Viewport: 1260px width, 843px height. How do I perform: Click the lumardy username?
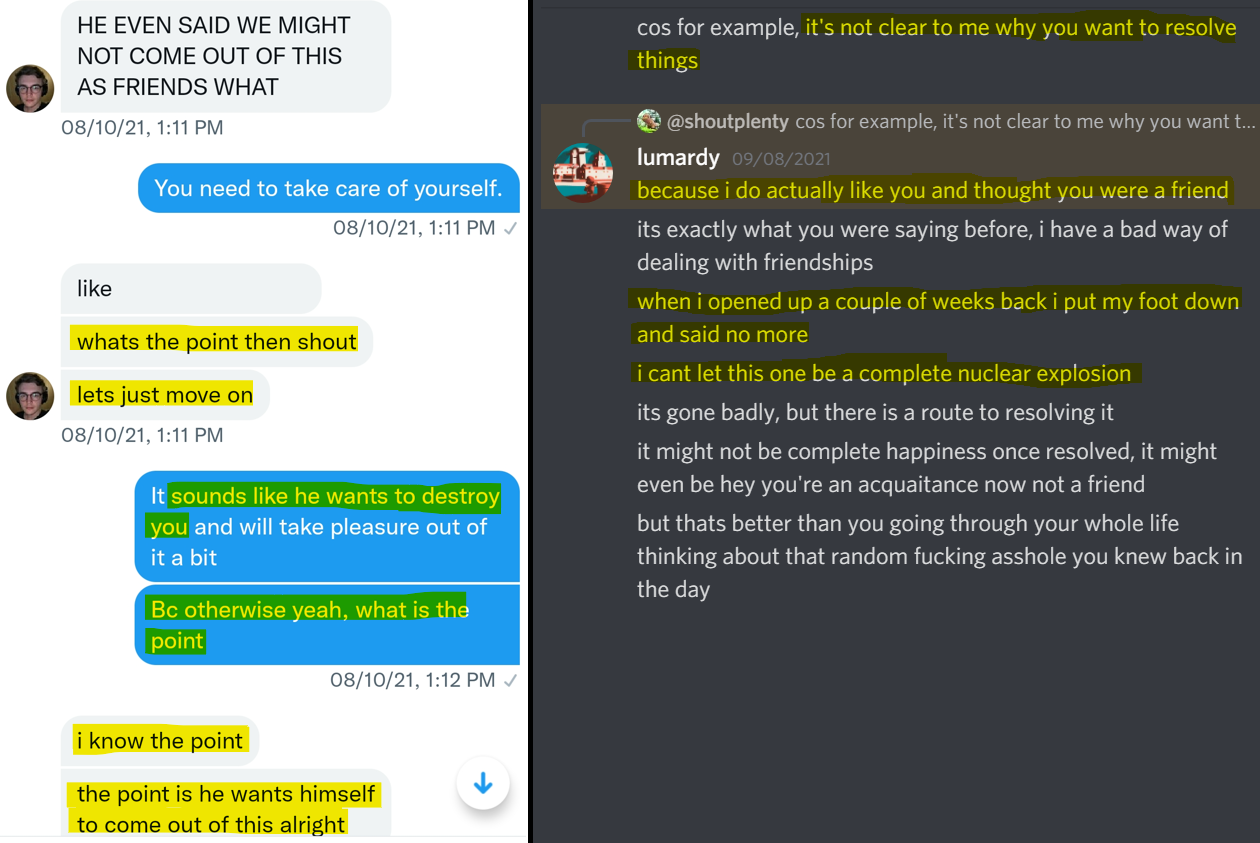coord(678,157)
